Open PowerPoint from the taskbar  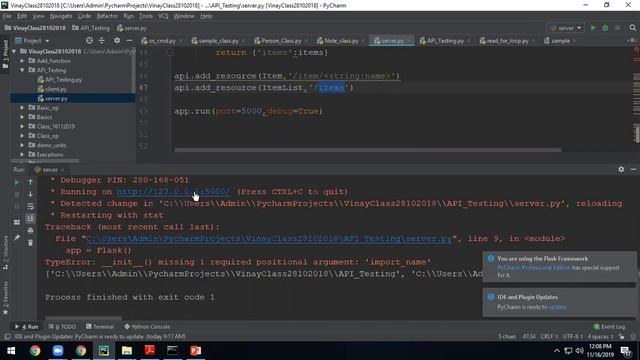196,351
